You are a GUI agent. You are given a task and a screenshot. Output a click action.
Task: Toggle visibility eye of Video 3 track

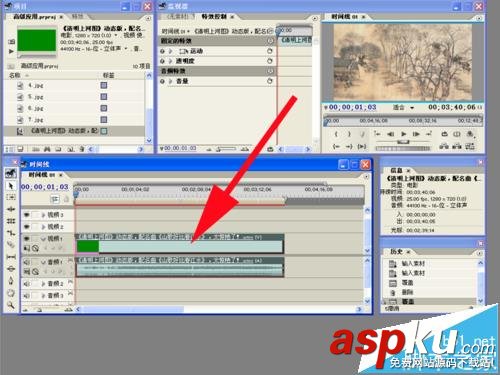(x=27, y=215)
